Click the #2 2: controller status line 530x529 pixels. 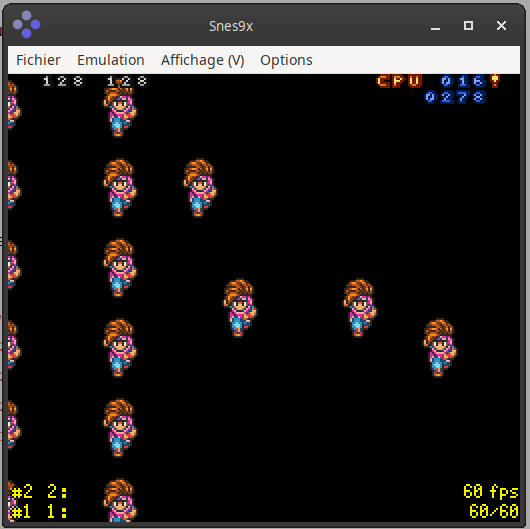pos(39,491)
